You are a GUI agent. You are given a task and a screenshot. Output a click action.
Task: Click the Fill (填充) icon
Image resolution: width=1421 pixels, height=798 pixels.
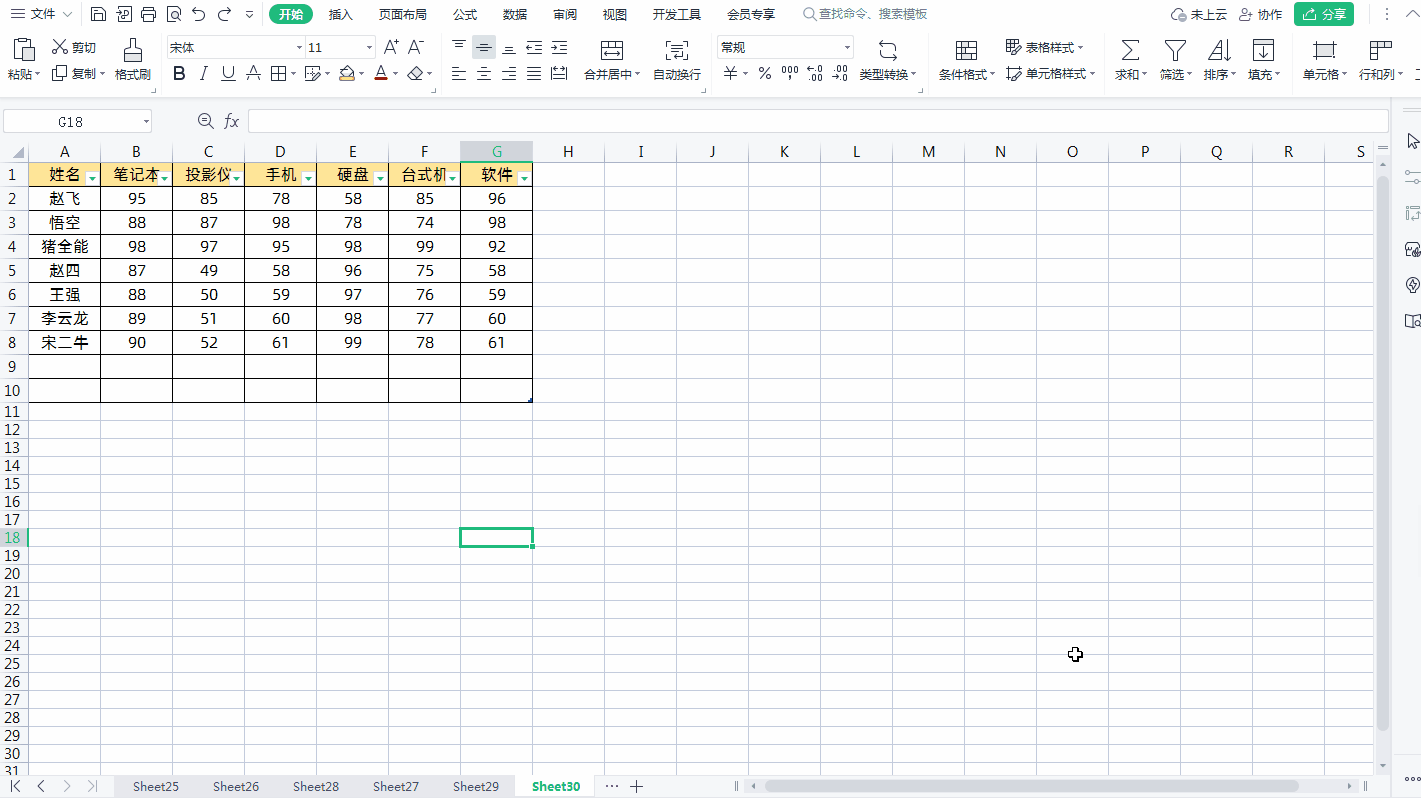pos(1263,50)
